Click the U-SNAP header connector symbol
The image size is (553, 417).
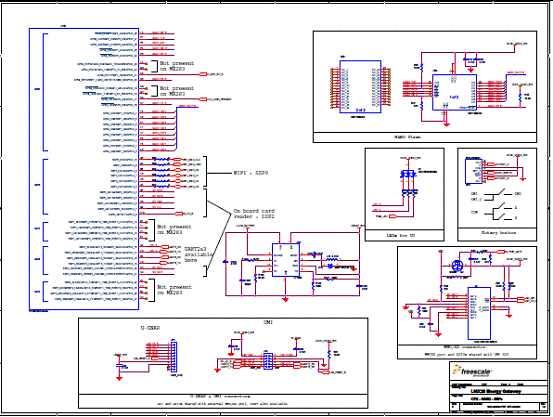[174, 357]
